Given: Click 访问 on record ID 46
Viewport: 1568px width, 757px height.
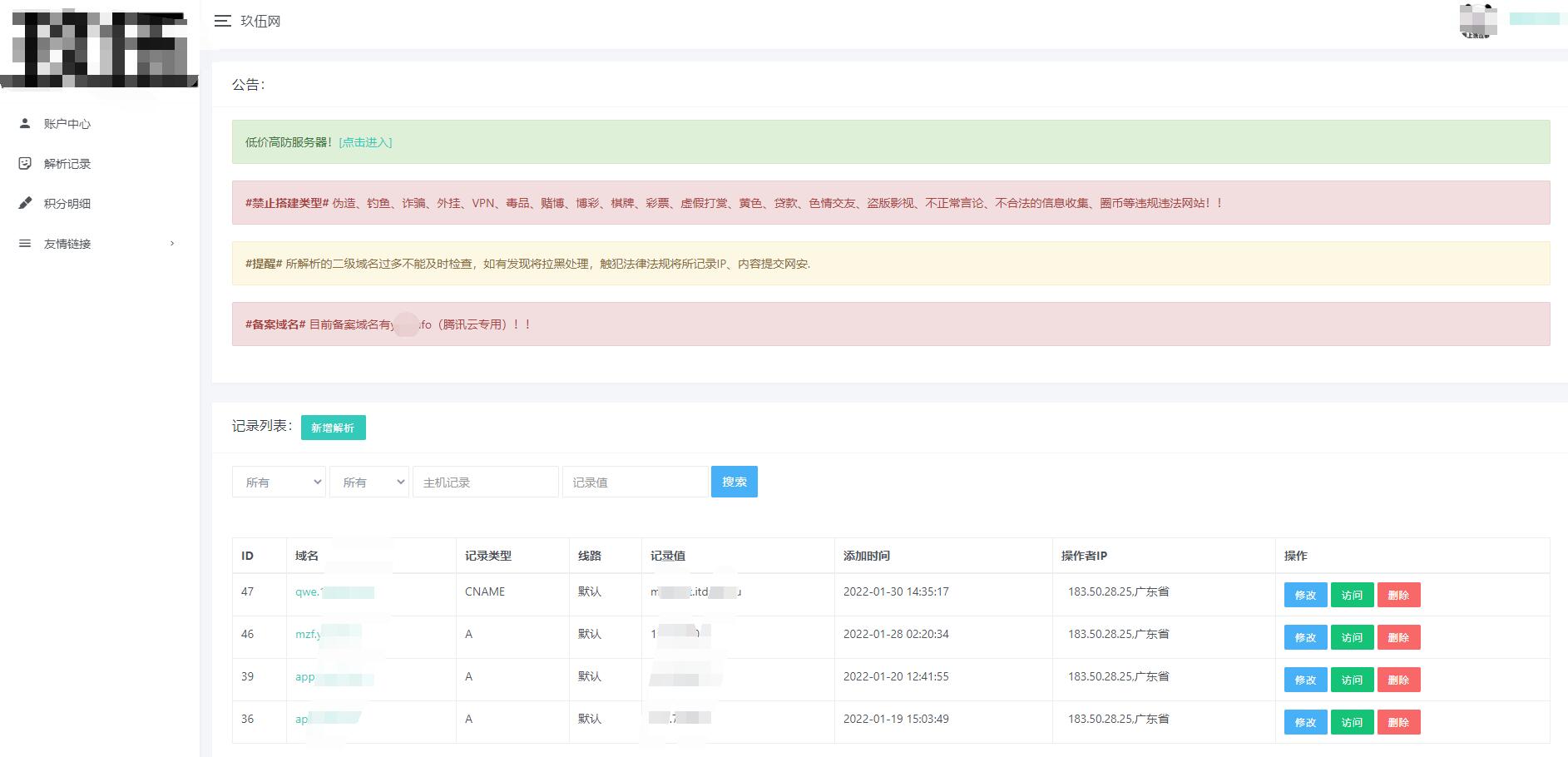Looking at the screenshot, I should click(1352, 637).
